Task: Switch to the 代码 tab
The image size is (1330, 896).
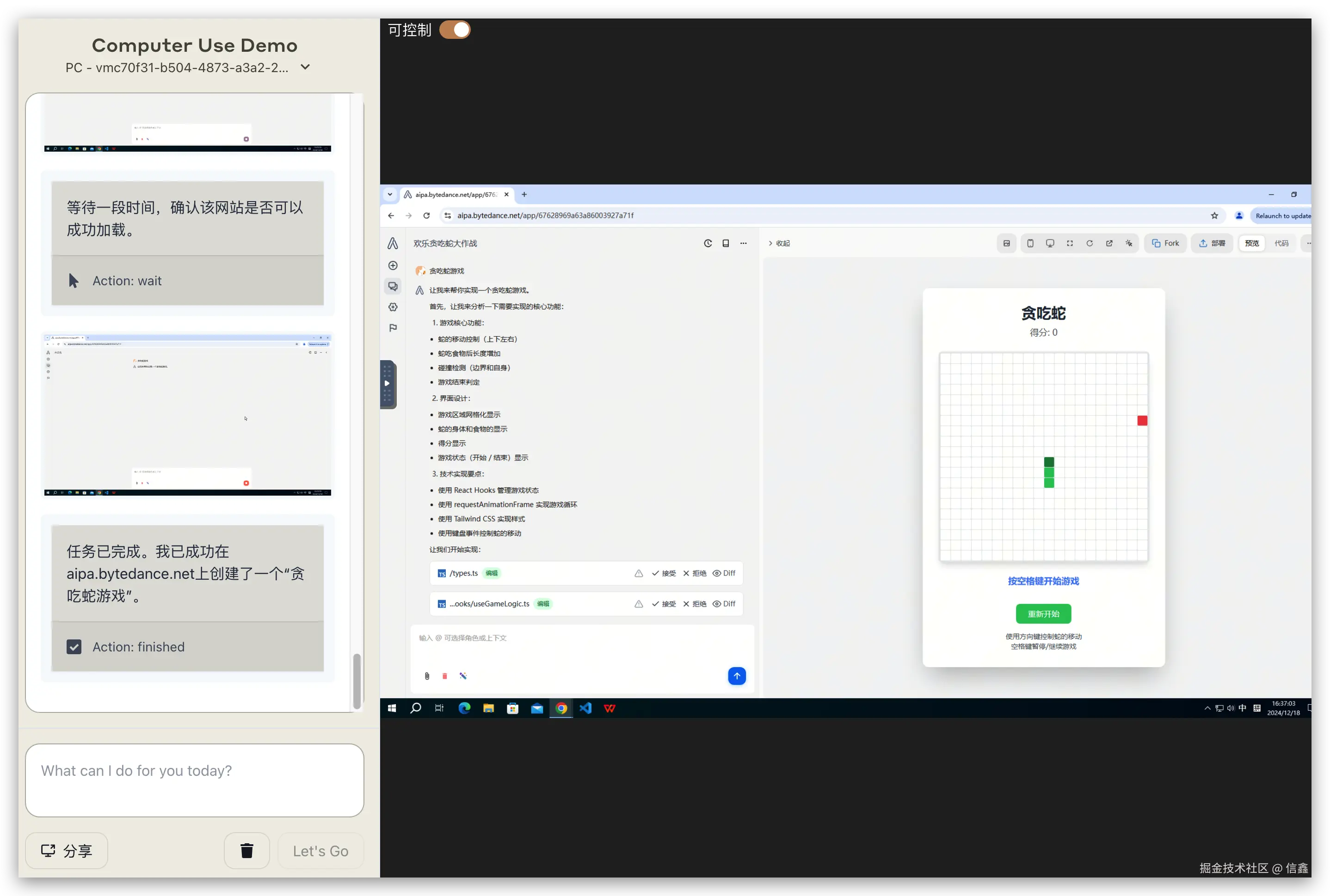Action: pos(1281,244)
